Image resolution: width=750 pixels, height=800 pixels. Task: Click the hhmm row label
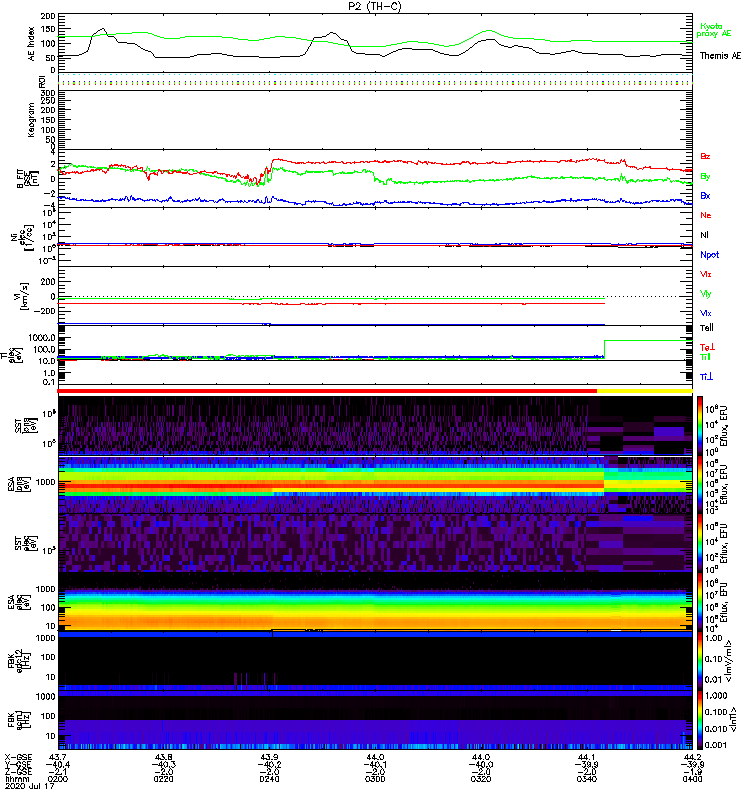tap(16, 779)
